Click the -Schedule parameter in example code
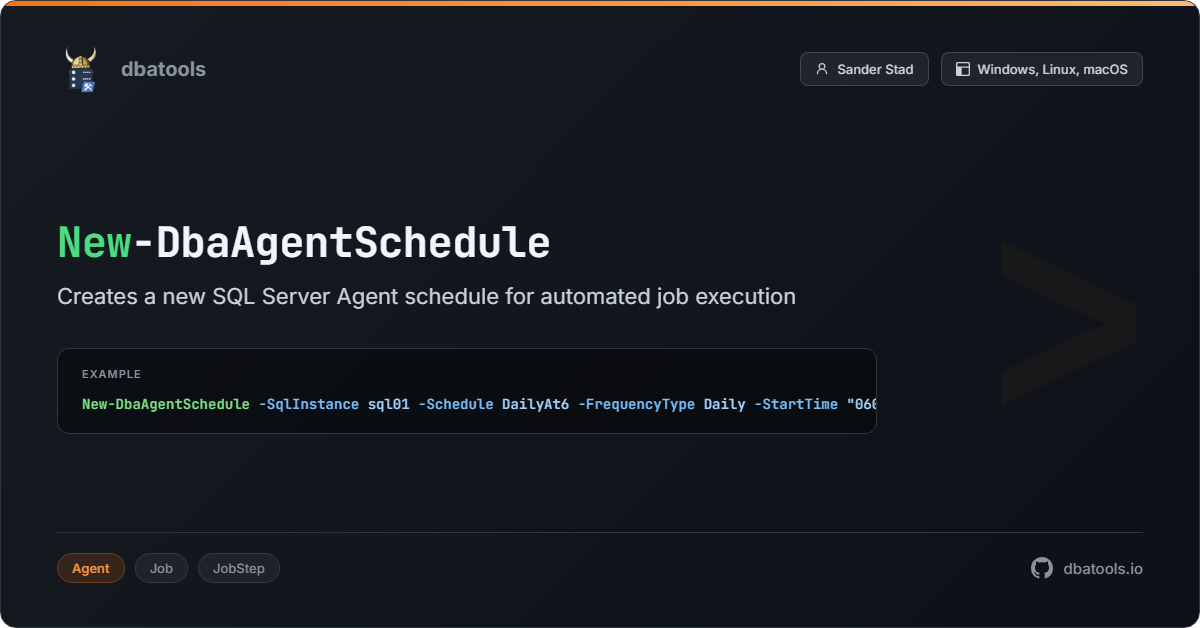The image size is (1200, 628). tap(456, 404)
